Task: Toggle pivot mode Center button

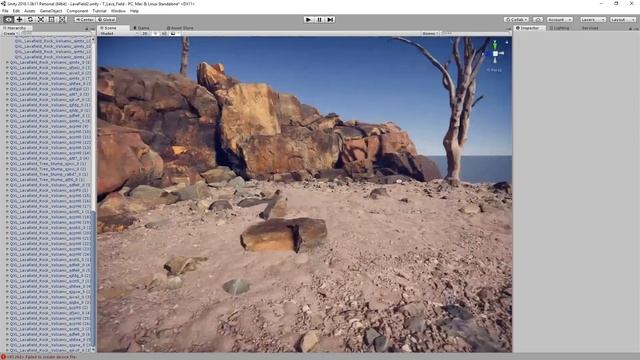Action: pos(85,20)
